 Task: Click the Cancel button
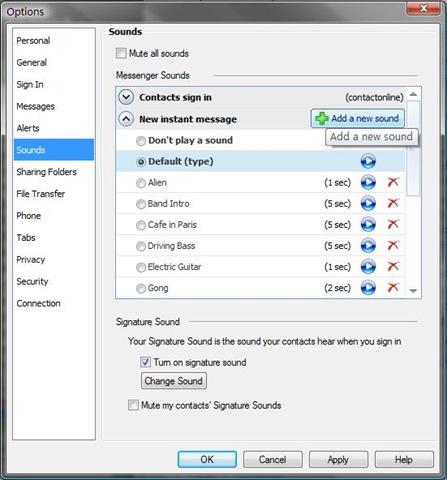pyautogui.click(x=273, y=459)
